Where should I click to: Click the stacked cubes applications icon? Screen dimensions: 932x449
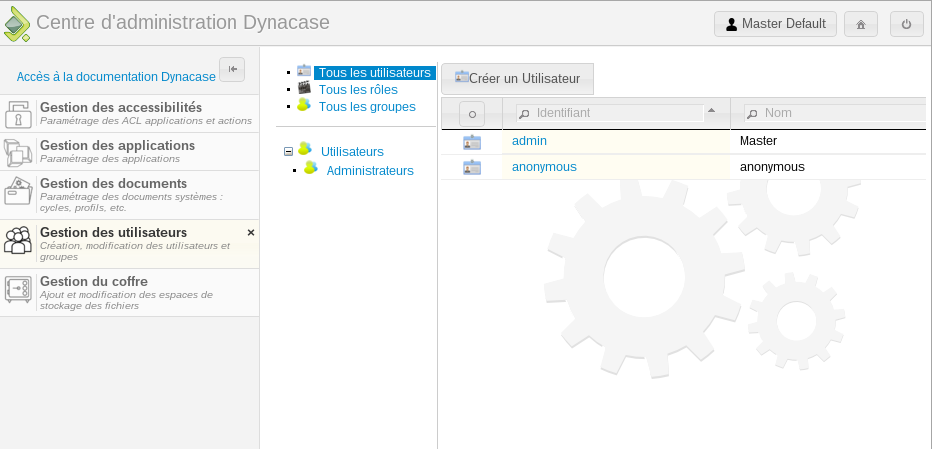coord(18,152)
